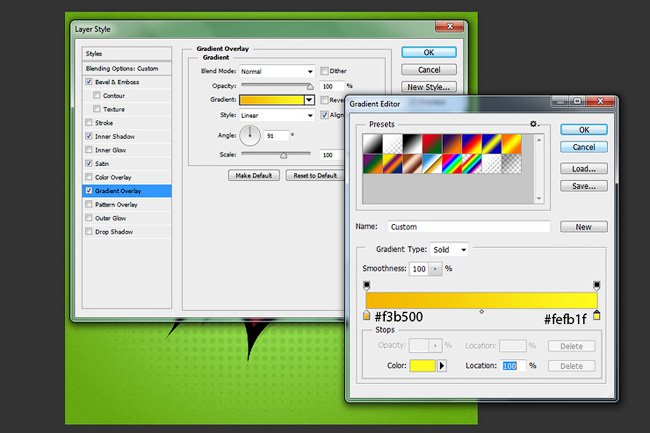Choose the copper gradient preset

click(412, 164)
